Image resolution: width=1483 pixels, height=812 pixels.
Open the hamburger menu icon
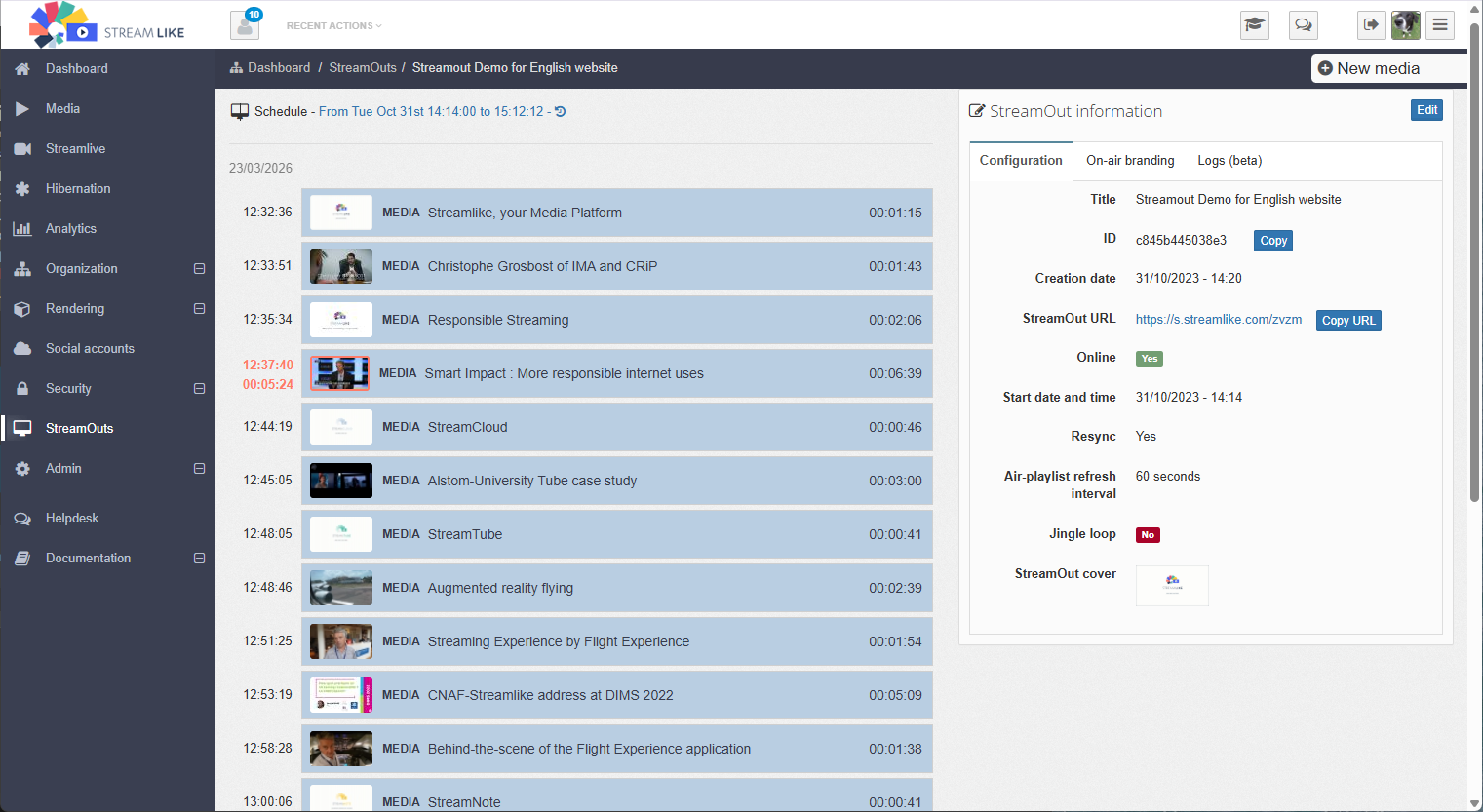pos(1440,24)
